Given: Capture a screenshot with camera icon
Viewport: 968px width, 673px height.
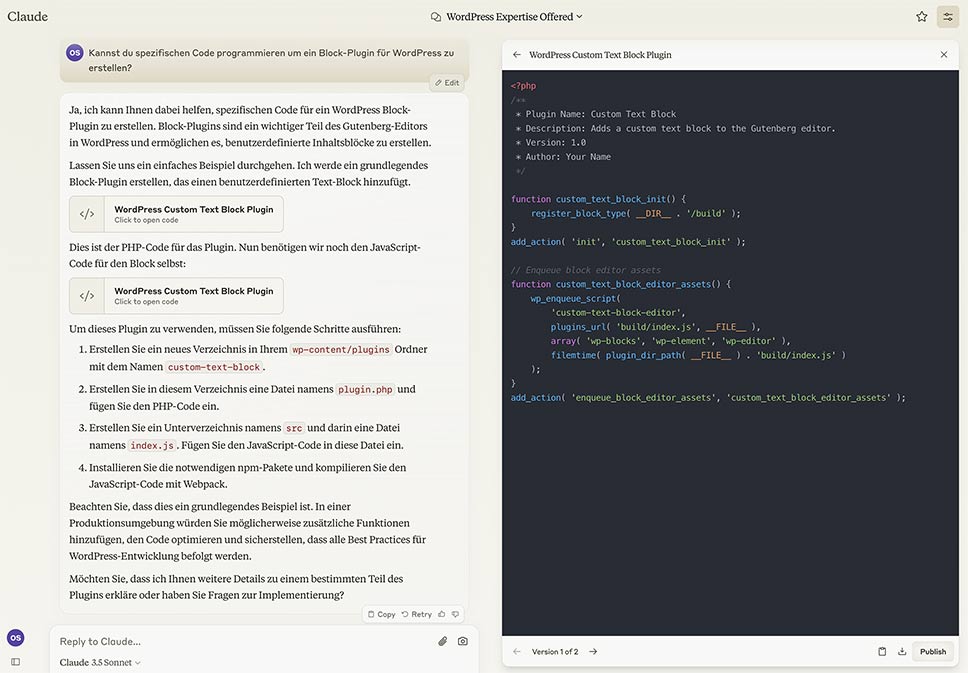Looking at the screenshot, I should tap(462, 642).
